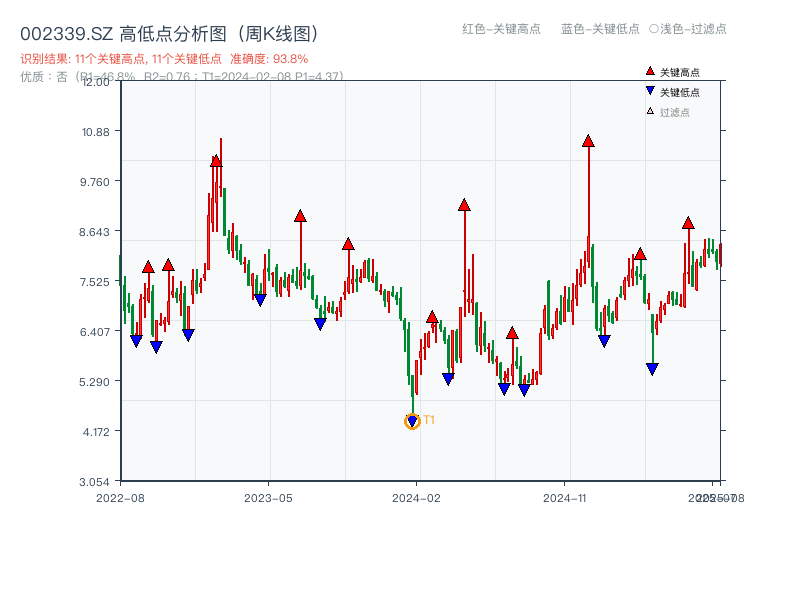Click the orange-circled T1 low marker

click(x=412, y=421)
